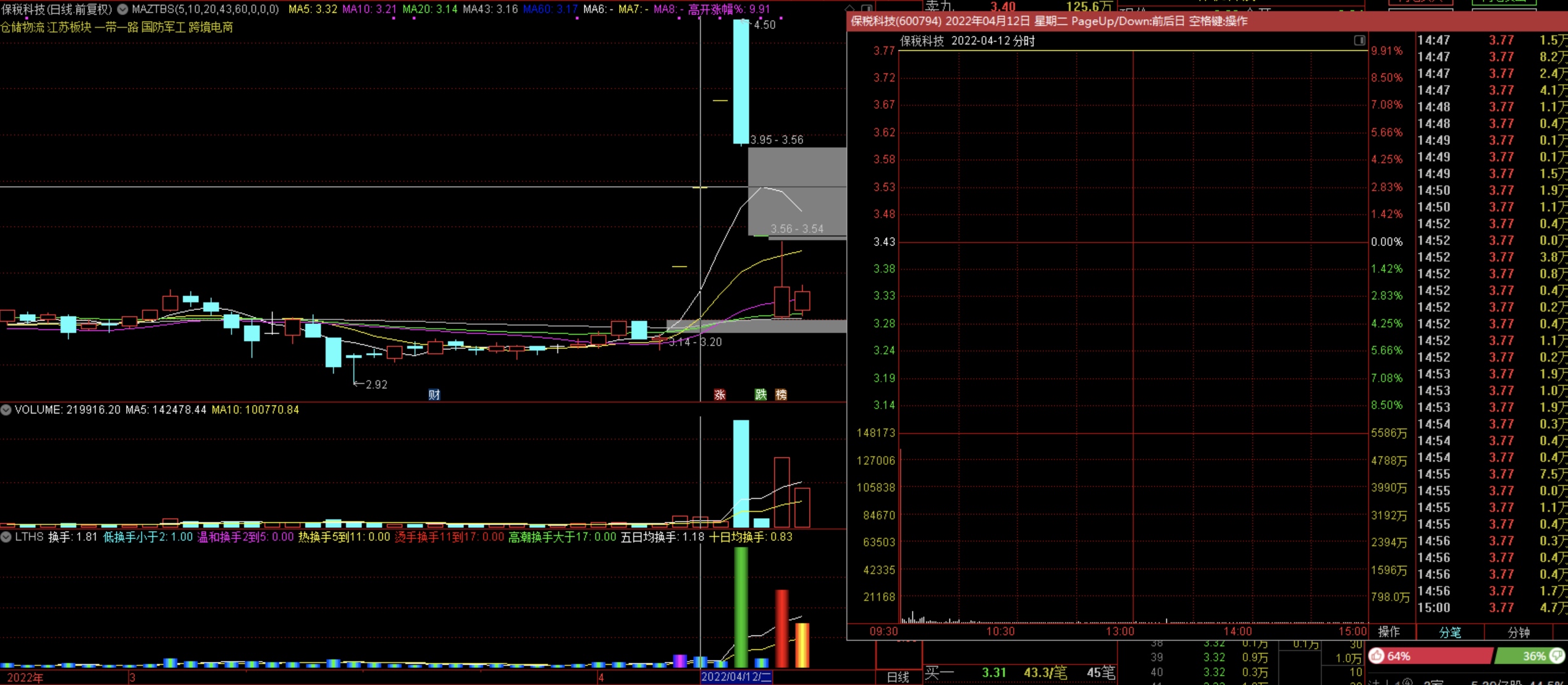Toggle the MAZTBS indicator dropdown circle
This screenshot has width=1568, height=685.
coord(122,9)
